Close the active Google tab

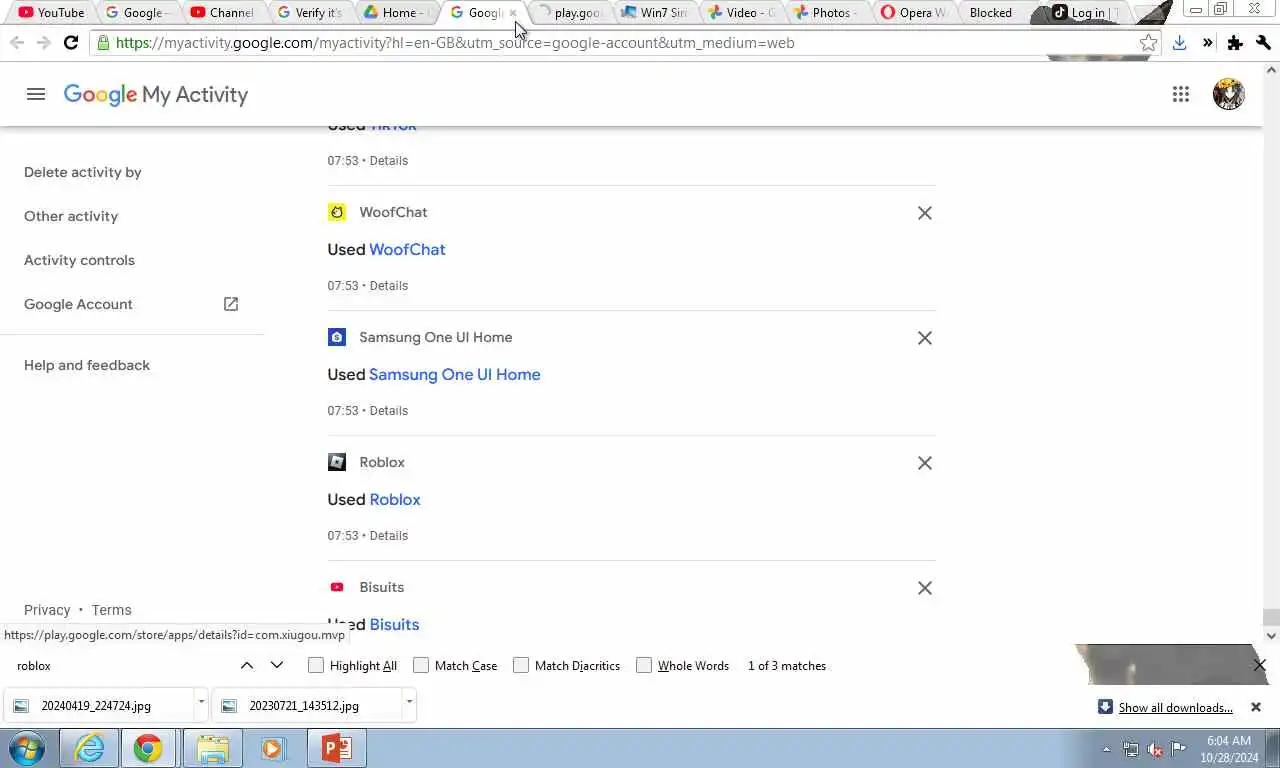coord(513,13)
